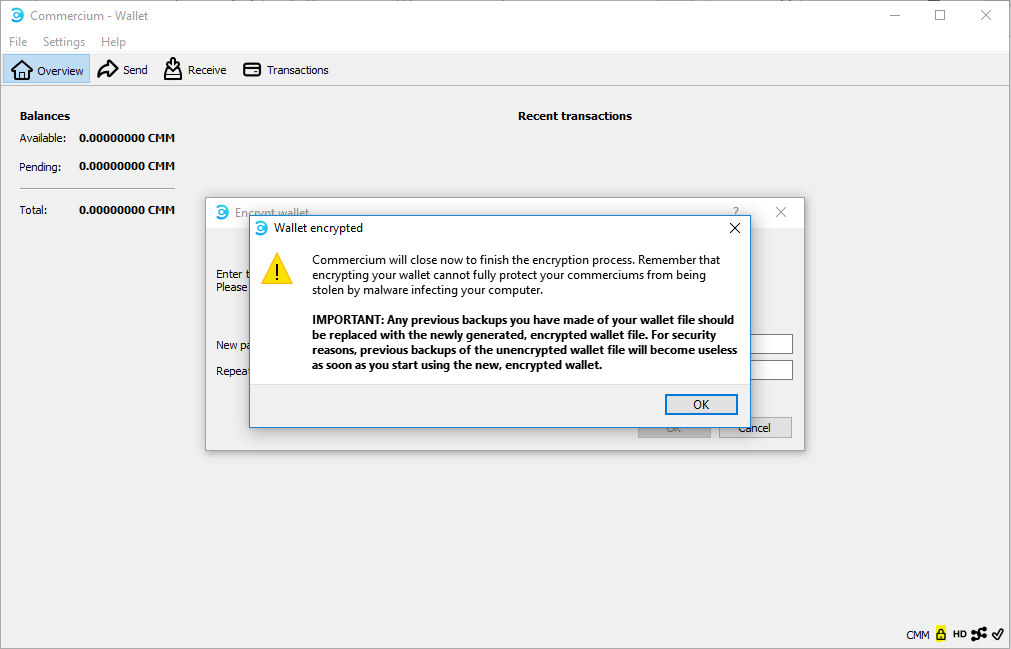Screen dimensions: 1011x649
Task: Open the Send tab
Action: click(123, 70)
